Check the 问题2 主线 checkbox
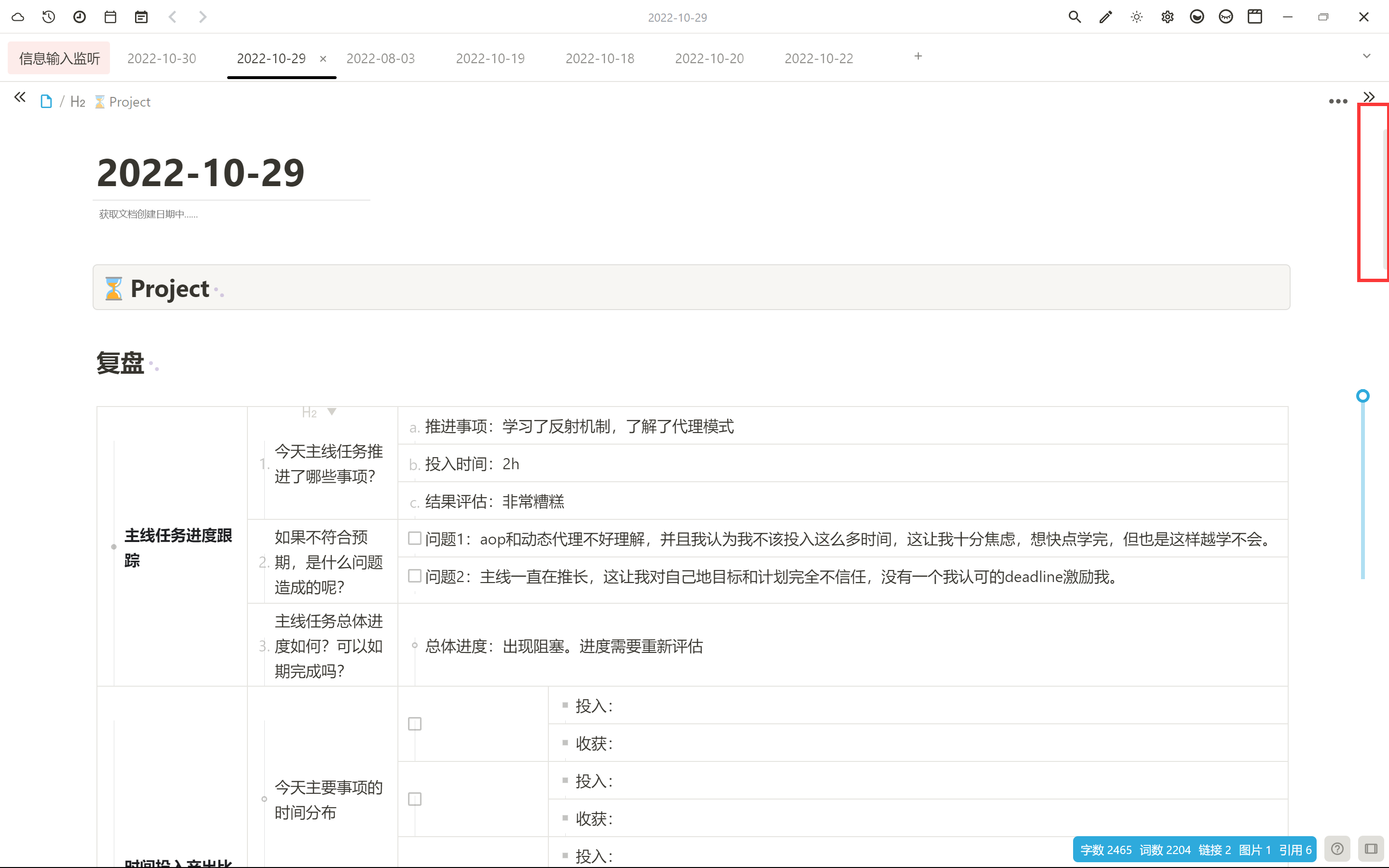The image size is (1389, 868). [414, 576]
